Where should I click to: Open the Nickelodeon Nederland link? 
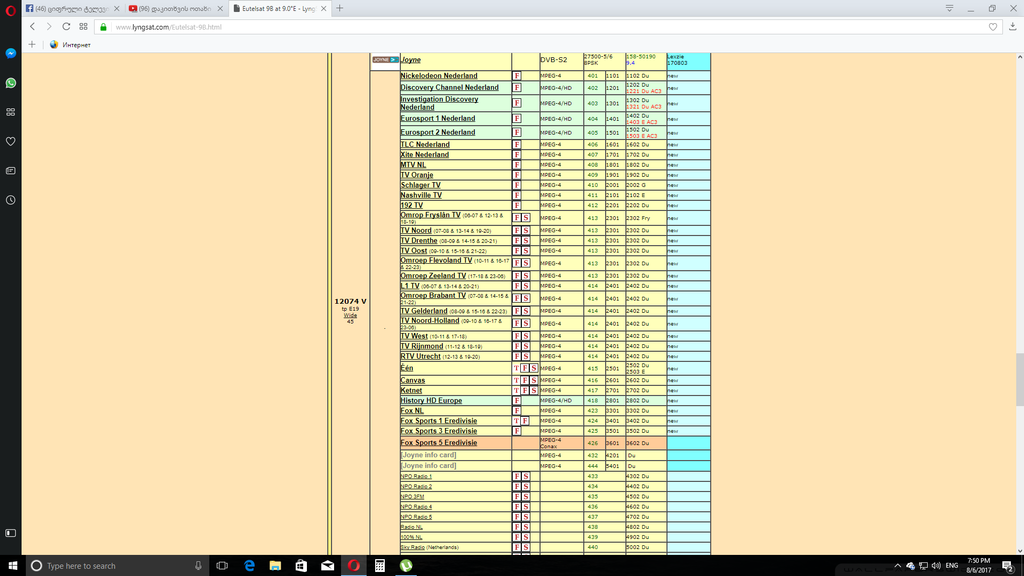[x=439, y=76]
